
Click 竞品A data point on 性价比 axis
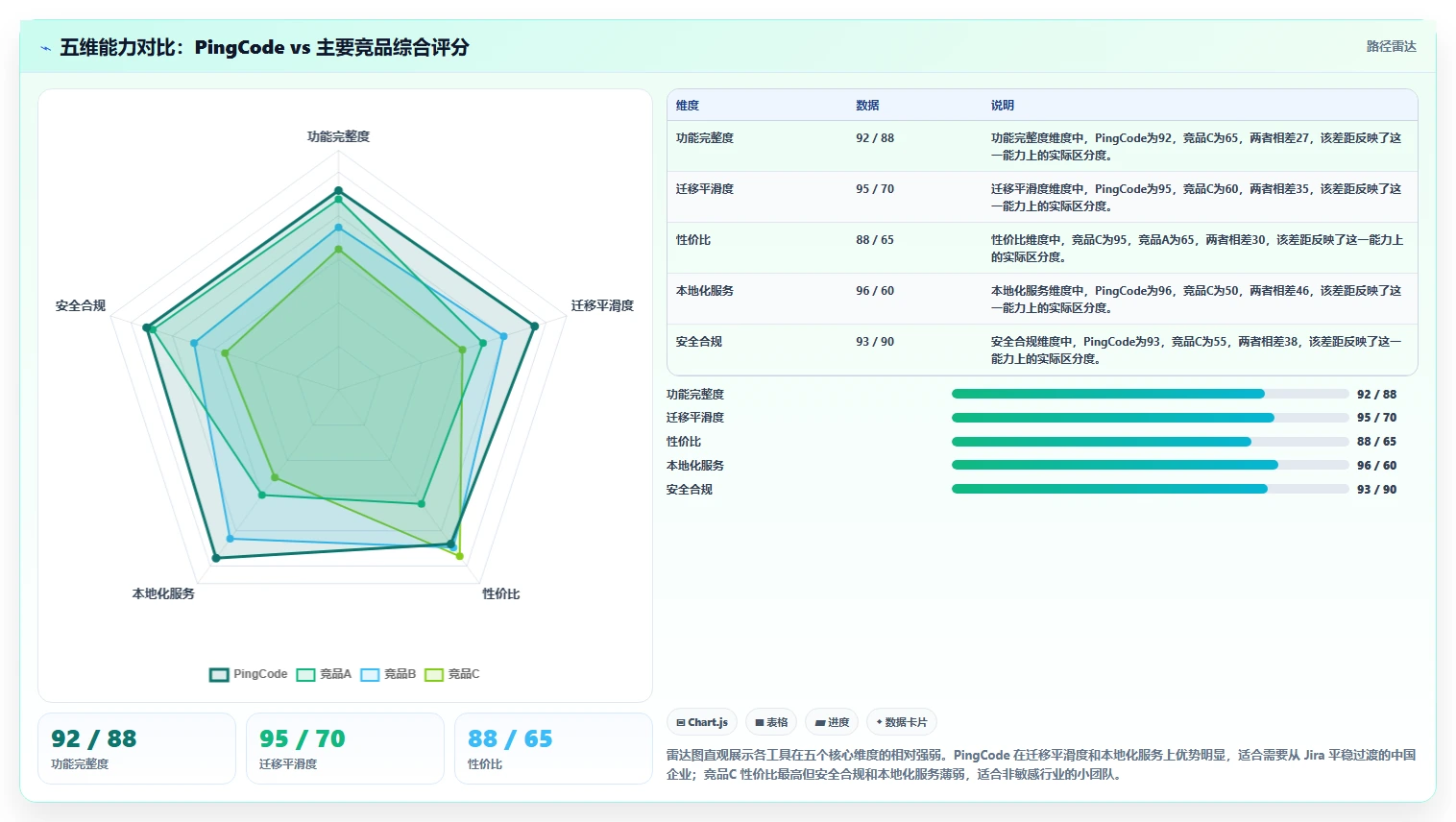click(x=421, y=503)
